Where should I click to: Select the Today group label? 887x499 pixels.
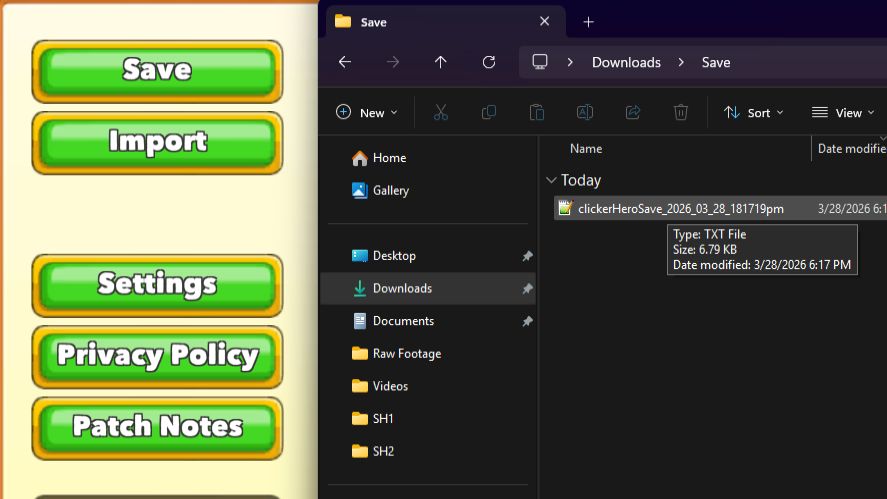[581, 180]
